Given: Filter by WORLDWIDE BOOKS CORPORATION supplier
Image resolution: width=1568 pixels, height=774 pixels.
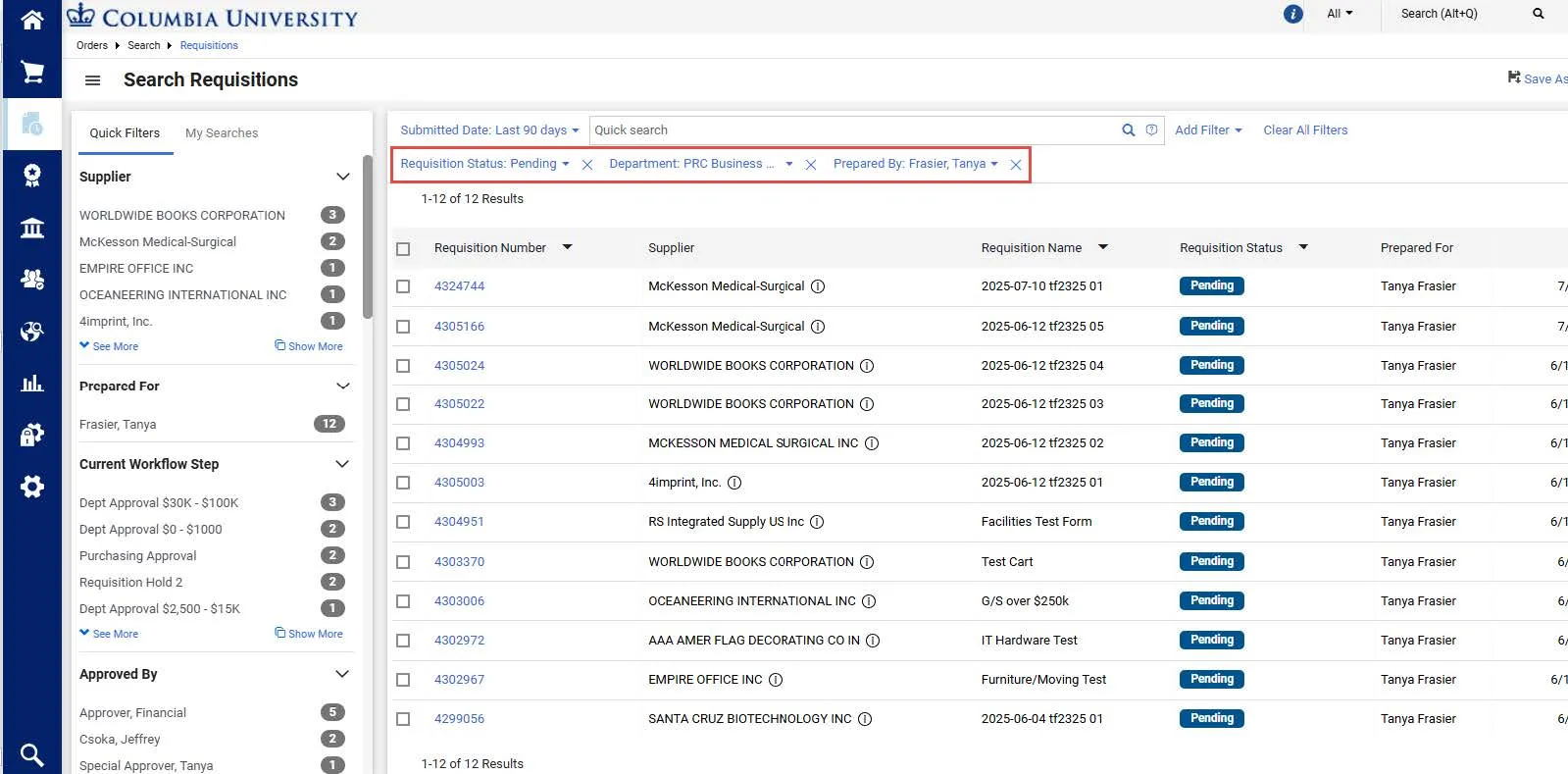Looking at the screenshot, I should coord(182,216).
